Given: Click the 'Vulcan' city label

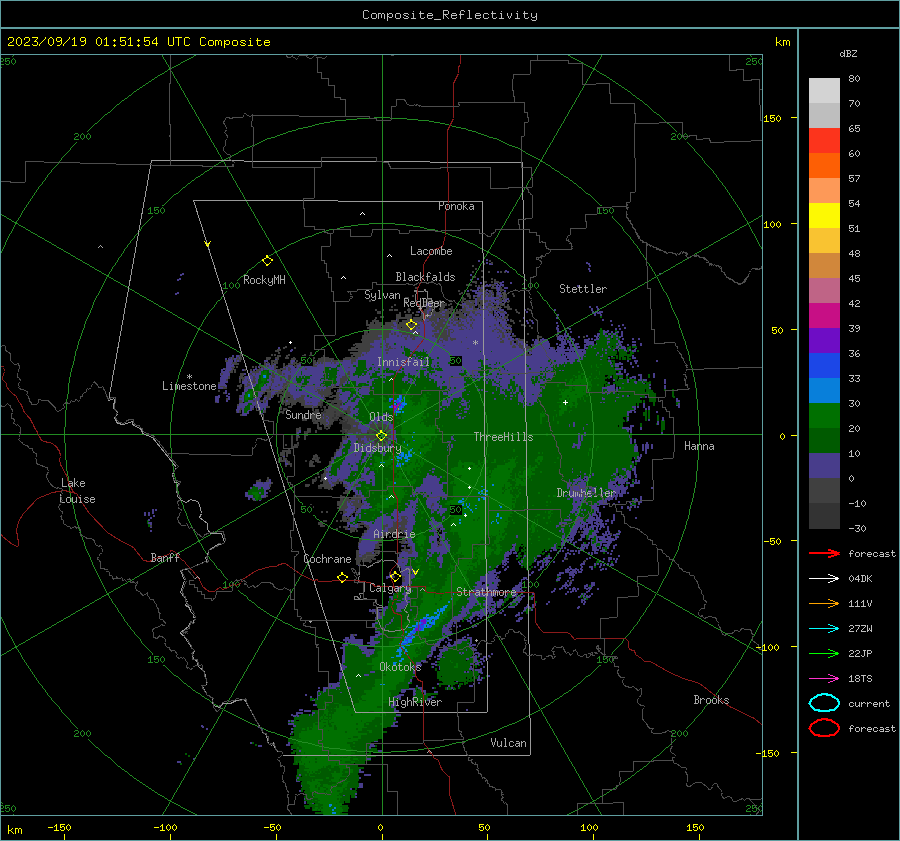Looking at the screenshot, I should 508,743.
